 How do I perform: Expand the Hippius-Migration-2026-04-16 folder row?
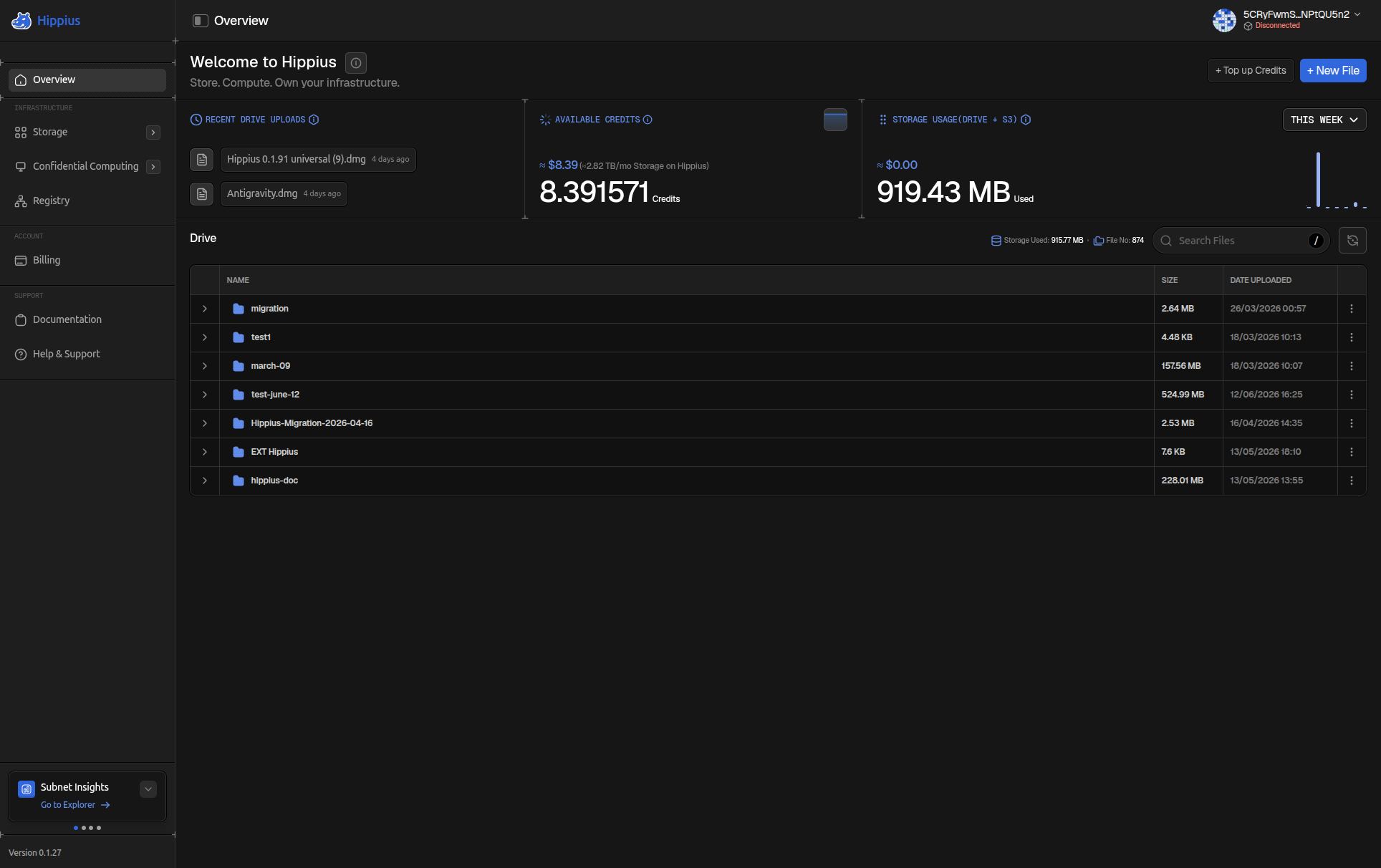tap(205, 423)
